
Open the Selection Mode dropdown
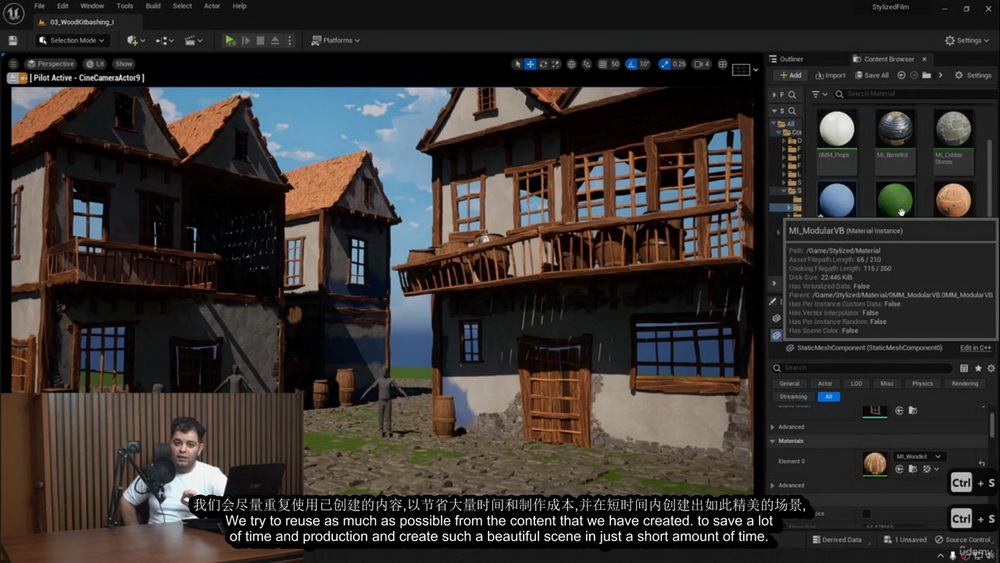[71, 40]
